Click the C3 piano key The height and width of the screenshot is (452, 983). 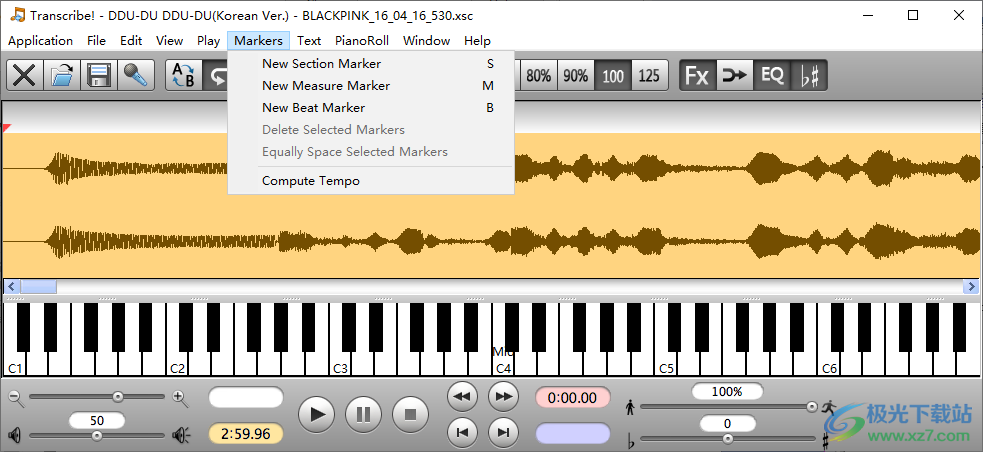(x=340, y=365)
